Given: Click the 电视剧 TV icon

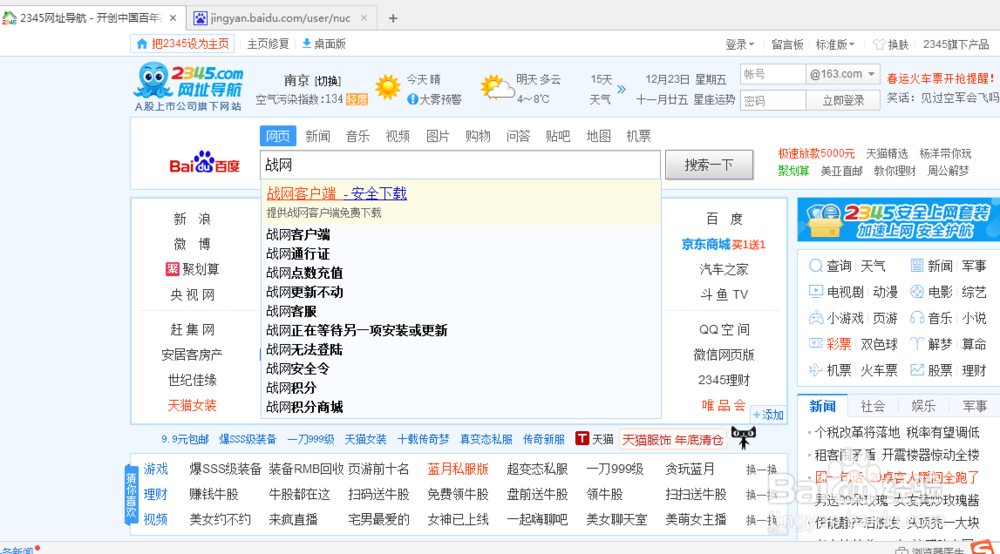Looking at the screenshot, I should point(815,292).
